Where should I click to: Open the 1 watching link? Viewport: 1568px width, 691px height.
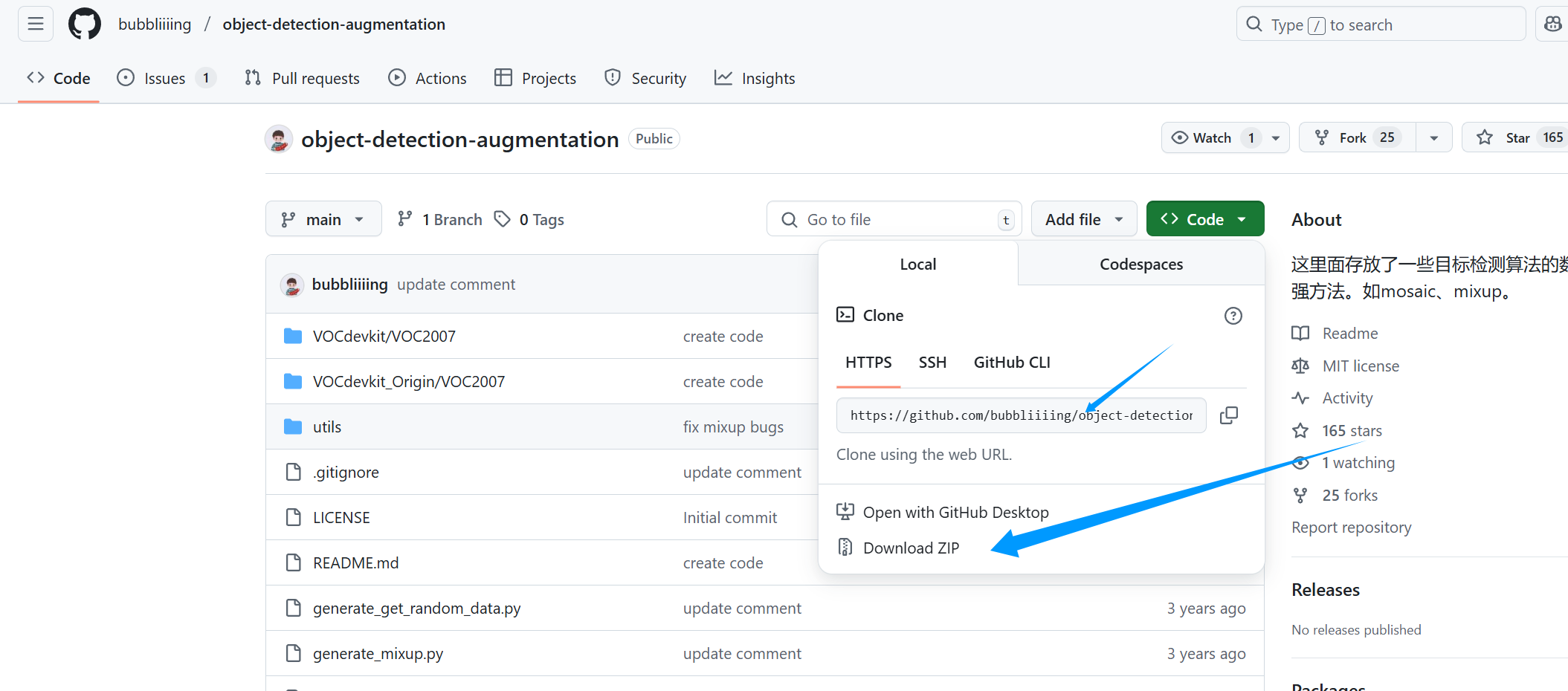[1358, 463]
